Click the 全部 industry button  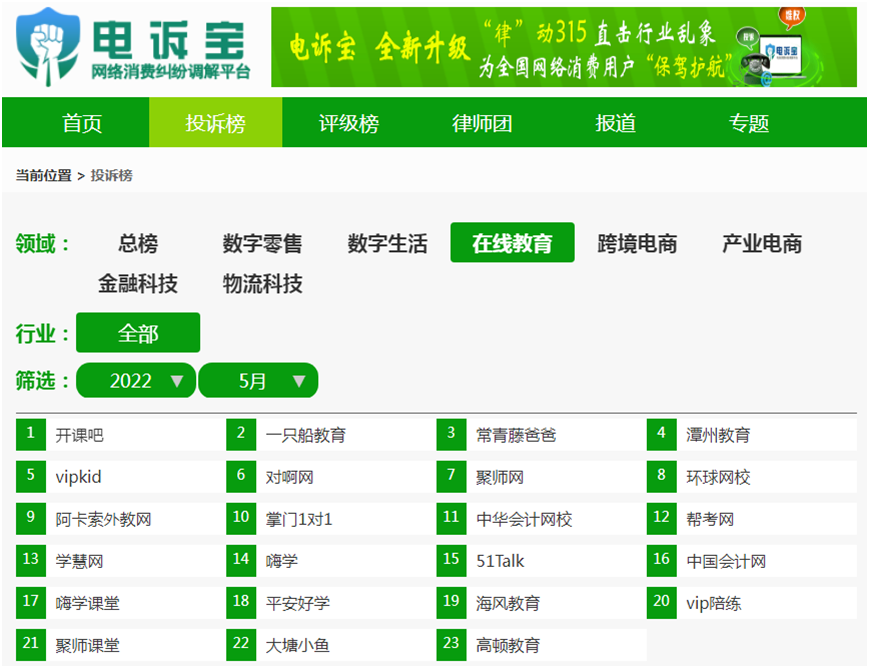[x=138, y=333]
